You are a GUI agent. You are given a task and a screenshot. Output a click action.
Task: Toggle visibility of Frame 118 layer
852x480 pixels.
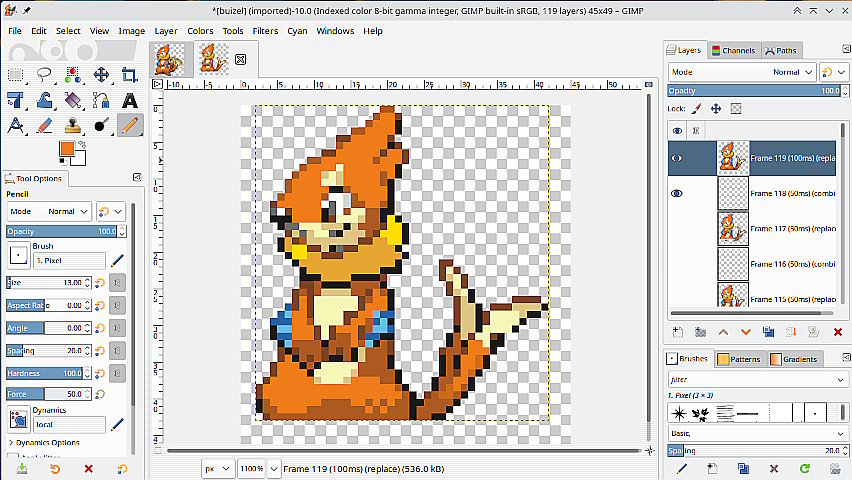(x=677, y=194)
